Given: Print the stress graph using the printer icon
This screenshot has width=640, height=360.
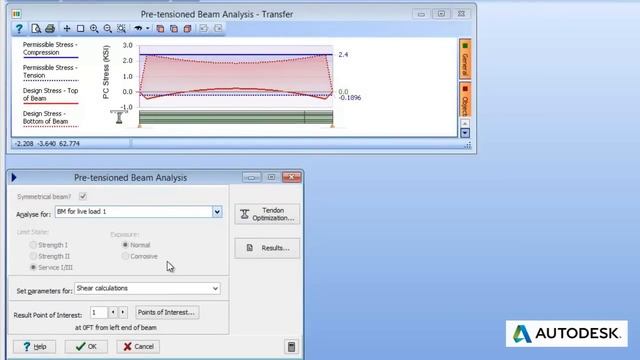Looking at the screenshot, I should [x=50, y=29].
